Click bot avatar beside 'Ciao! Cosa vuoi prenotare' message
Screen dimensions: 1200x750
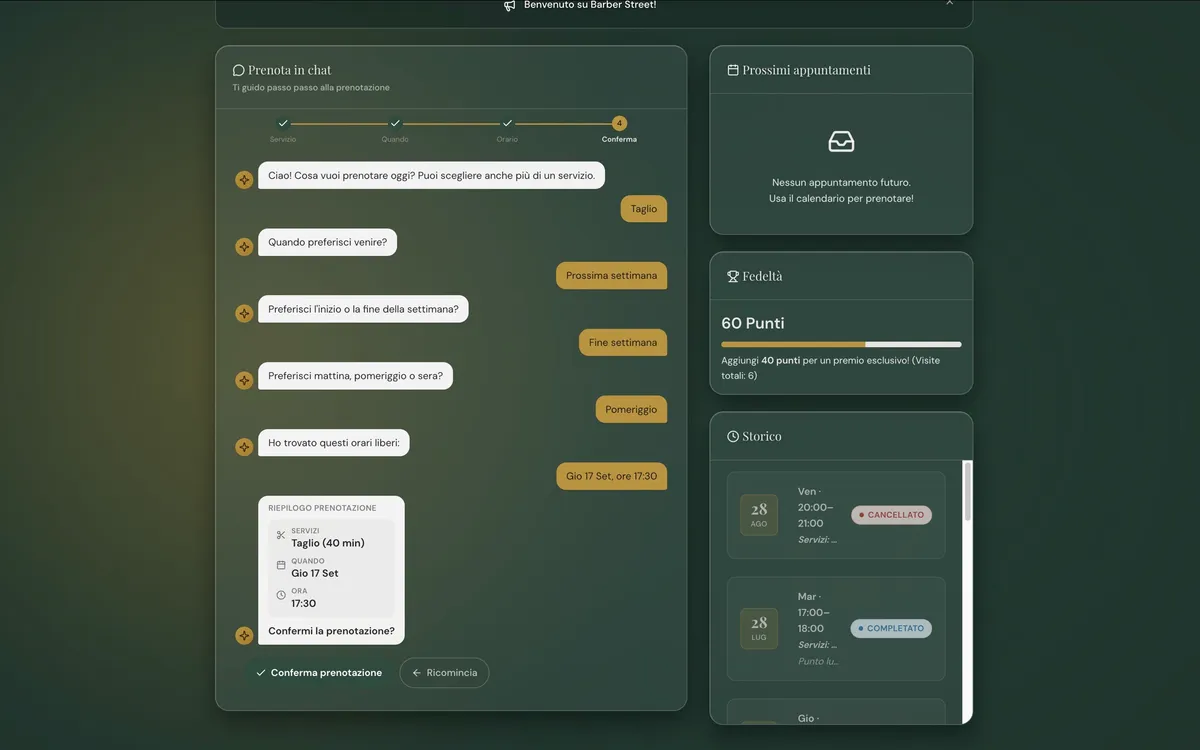[244, 180]
